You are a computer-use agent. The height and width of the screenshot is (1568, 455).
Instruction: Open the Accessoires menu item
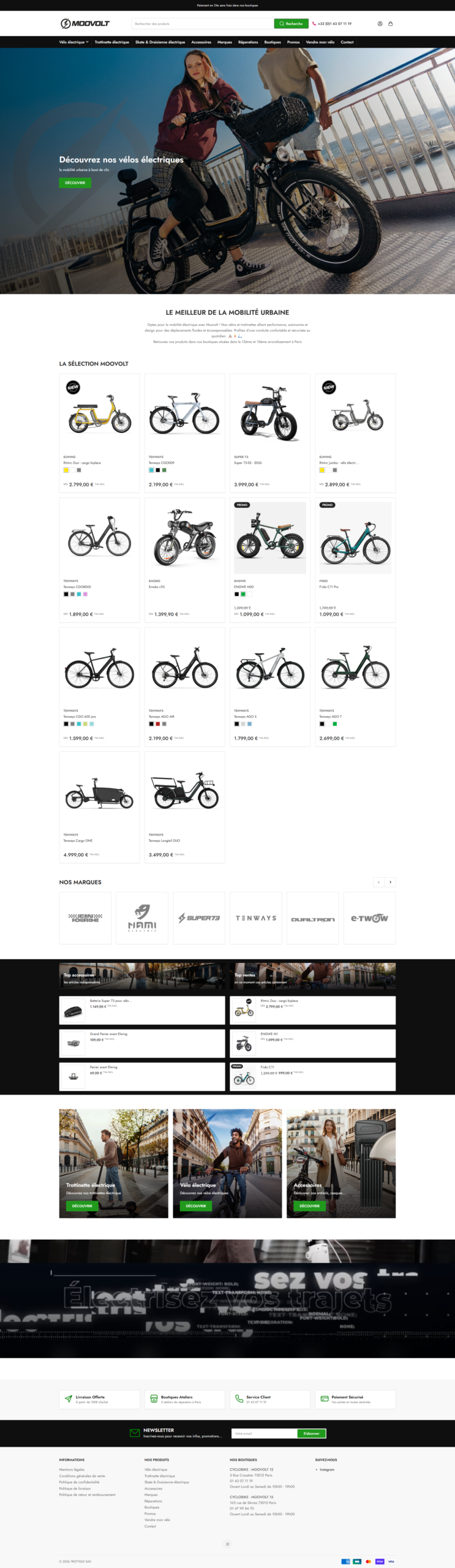point(201,42)
